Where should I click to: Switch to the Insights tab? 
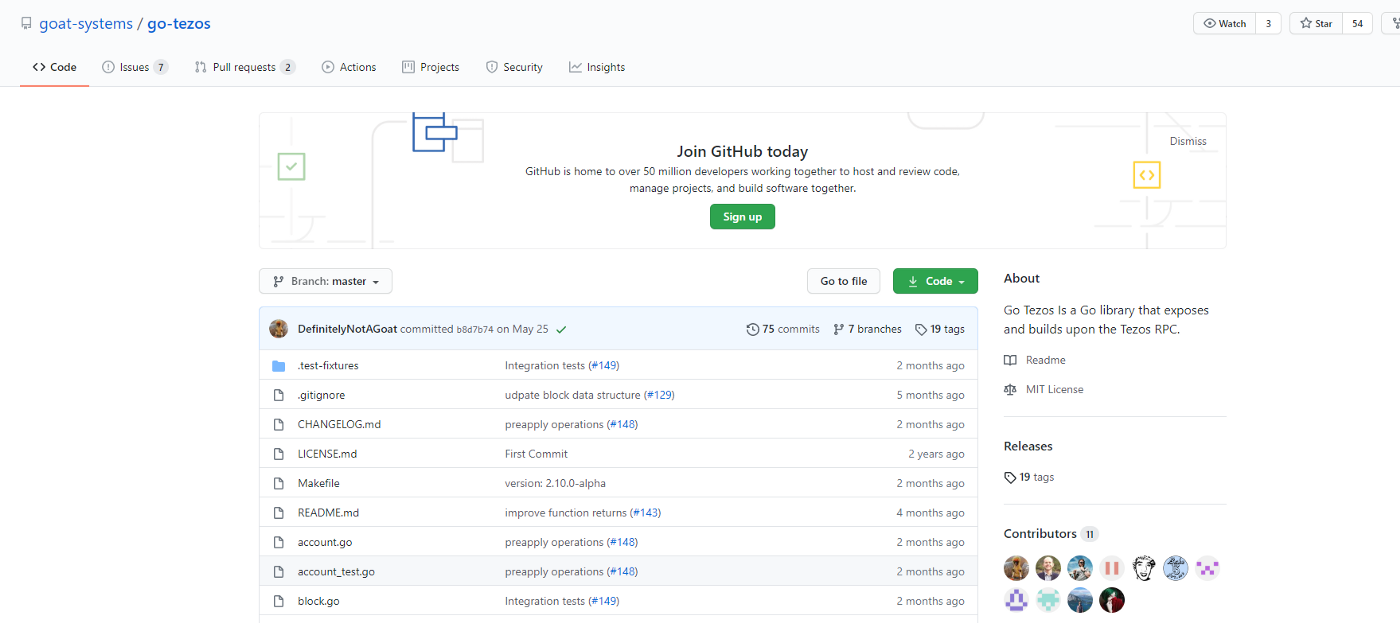point(597,67)
